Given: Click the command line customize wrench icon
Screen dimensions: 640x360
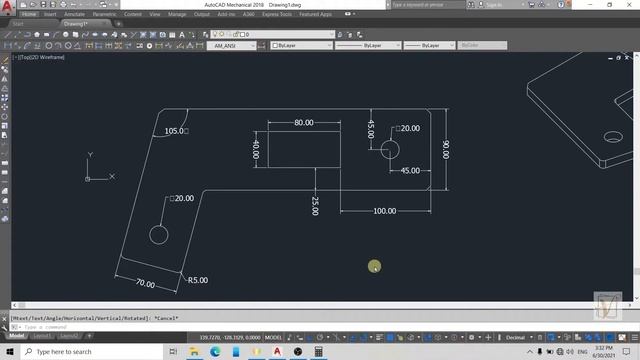Looking at the screenshot, I should click(x=4, y=327).
